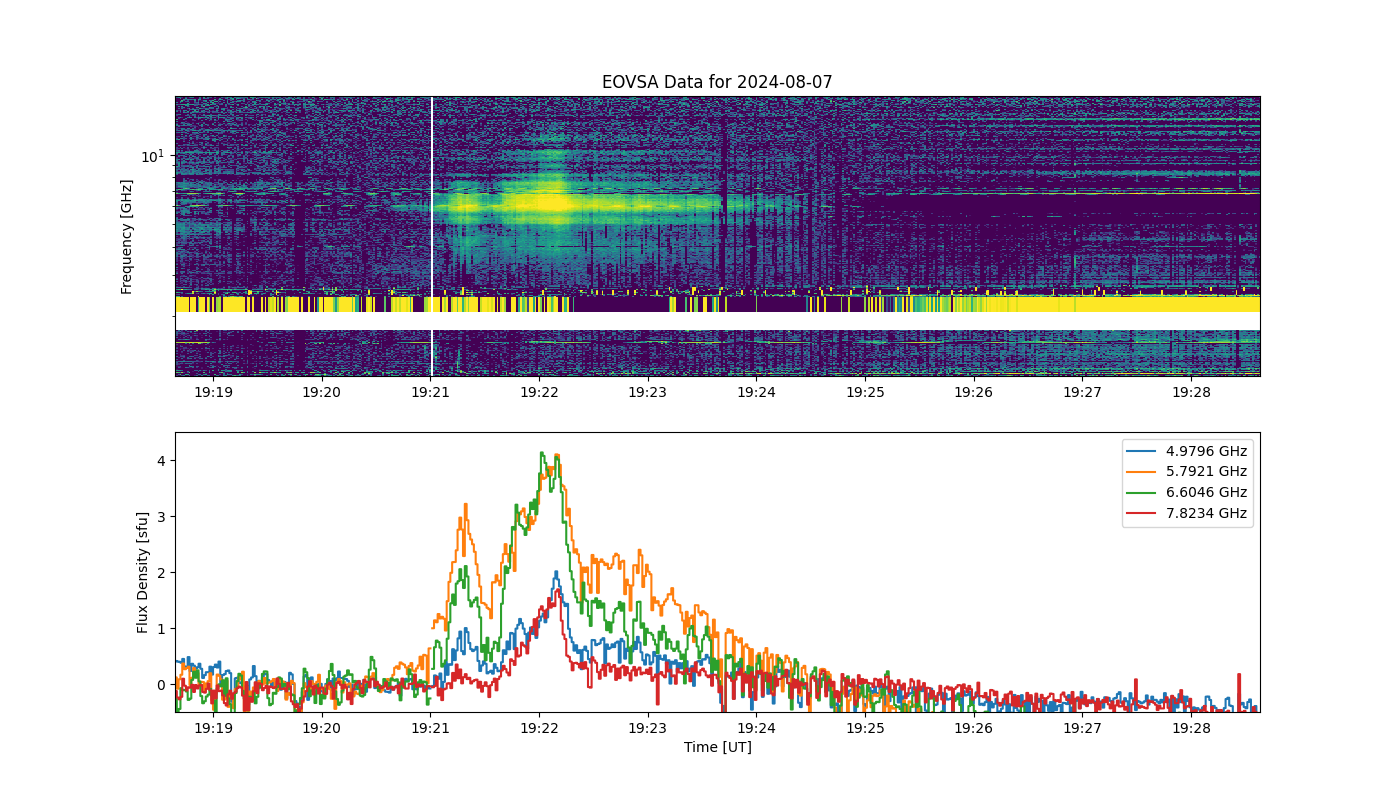This screenshot has height=800, width=1400.
Task: Click the white vertical marker line in spectrogram
Action: (432, 236)
